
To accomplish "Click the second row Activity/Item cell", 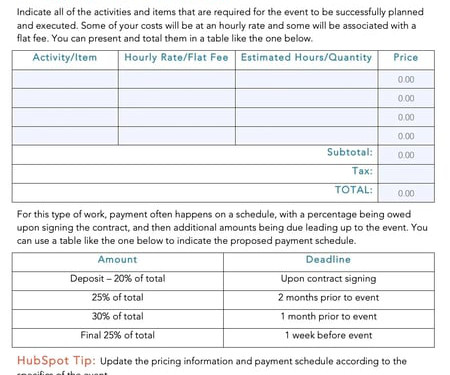I will click(x=65, y=98).
